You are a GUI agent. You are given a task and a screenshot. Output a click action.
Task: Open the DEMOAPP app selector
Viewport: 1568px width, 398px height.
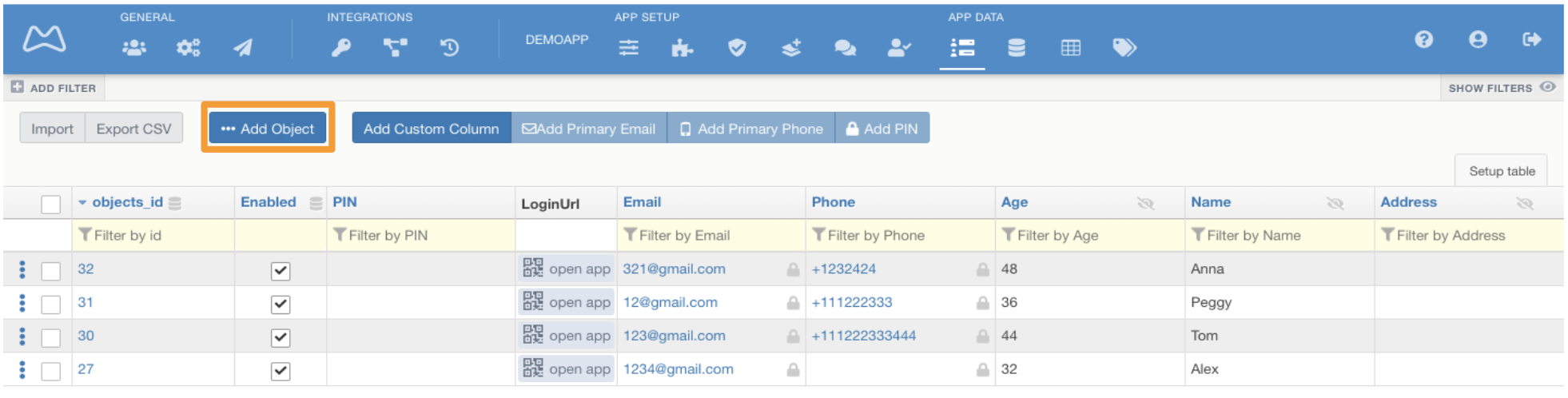point(557,39)
